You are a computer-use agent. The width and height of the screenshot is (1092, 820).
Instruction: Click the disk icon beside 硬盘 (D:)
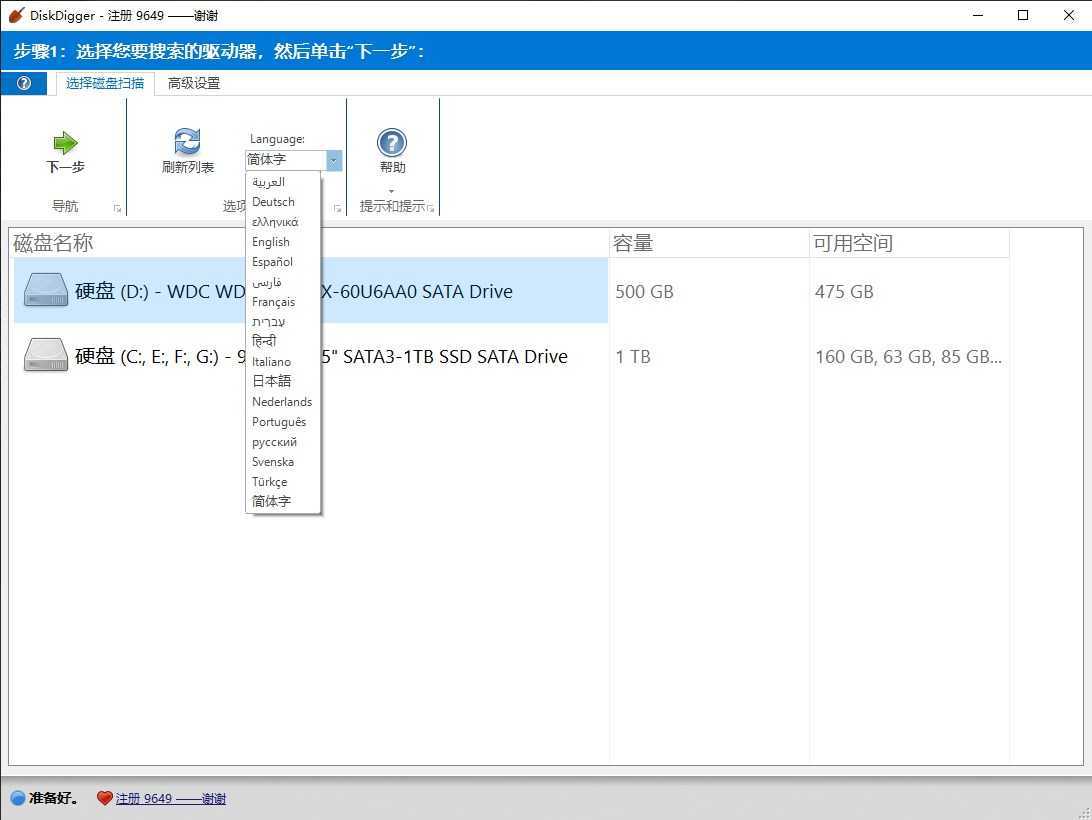point(44,290)
